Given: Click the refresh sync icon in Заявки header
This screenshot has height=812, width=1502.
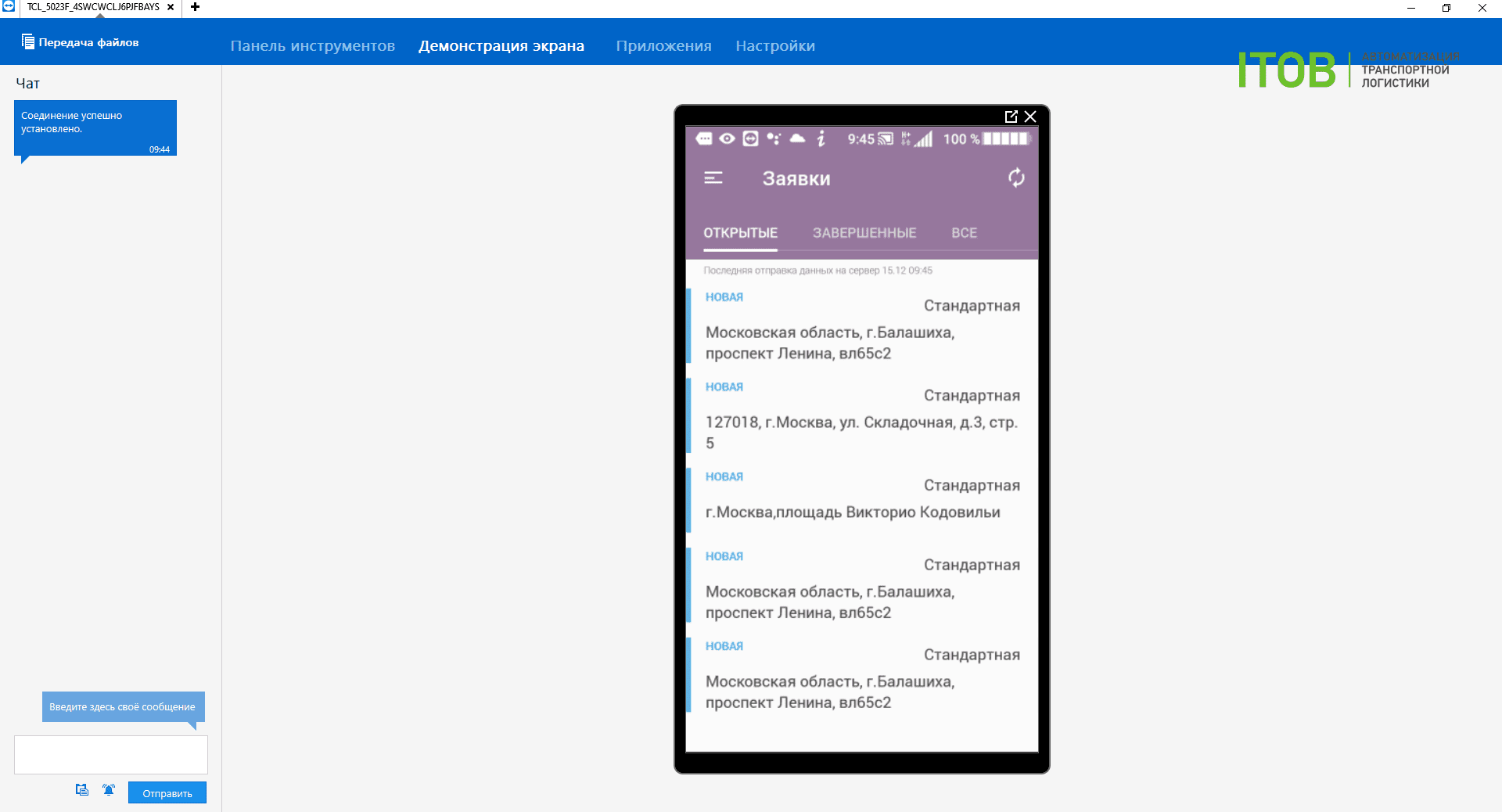Looking at the screenshot, I should [1016, 178].
